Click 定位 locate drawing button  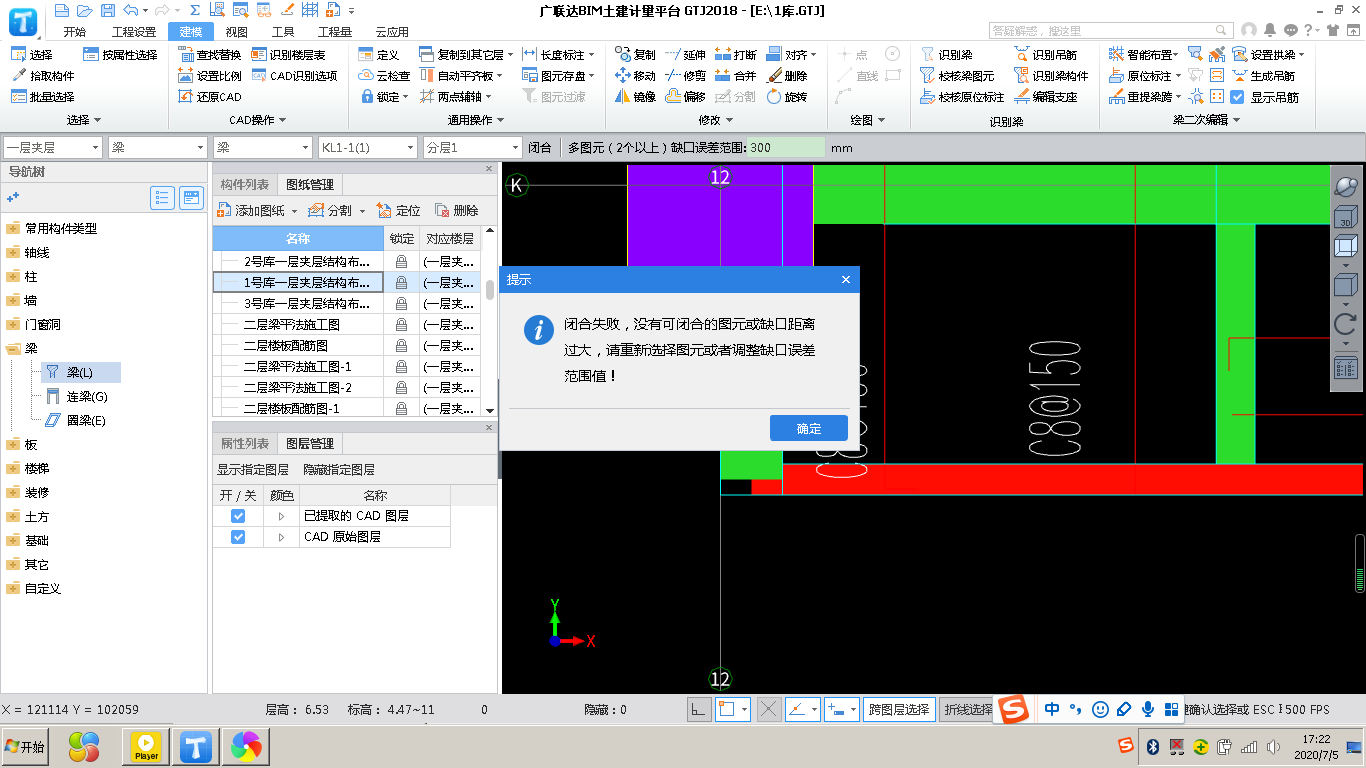(x=399, y=211)
